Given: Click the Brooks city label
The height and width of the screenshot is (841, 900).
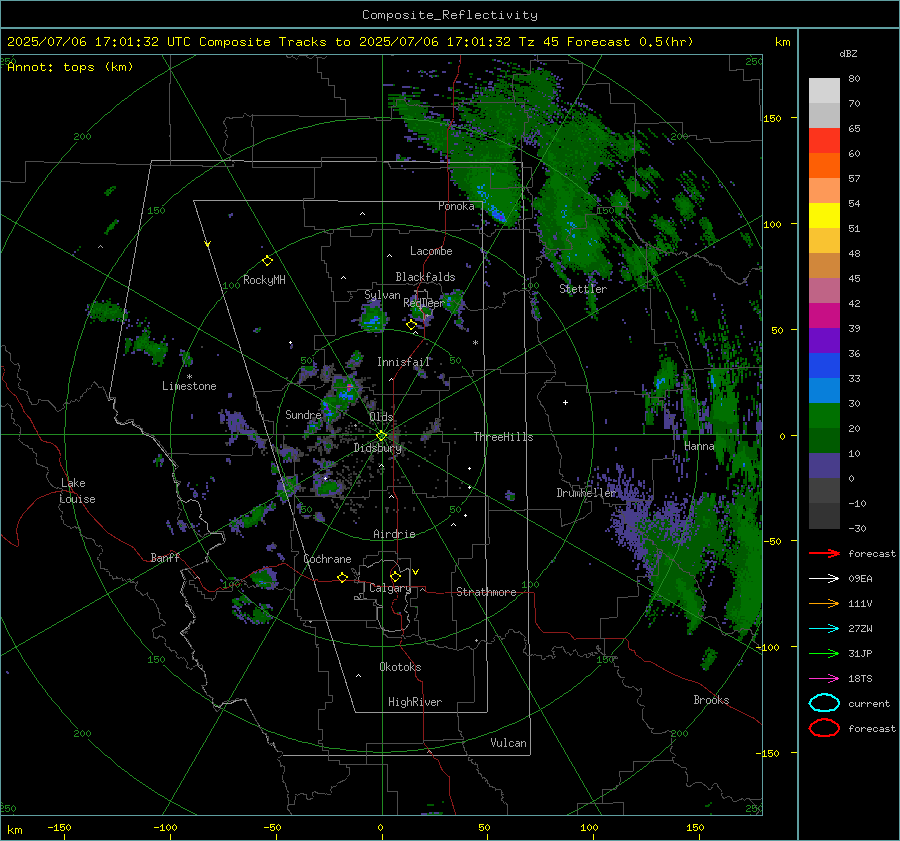Looking at the screenshot, I should 711,700.
